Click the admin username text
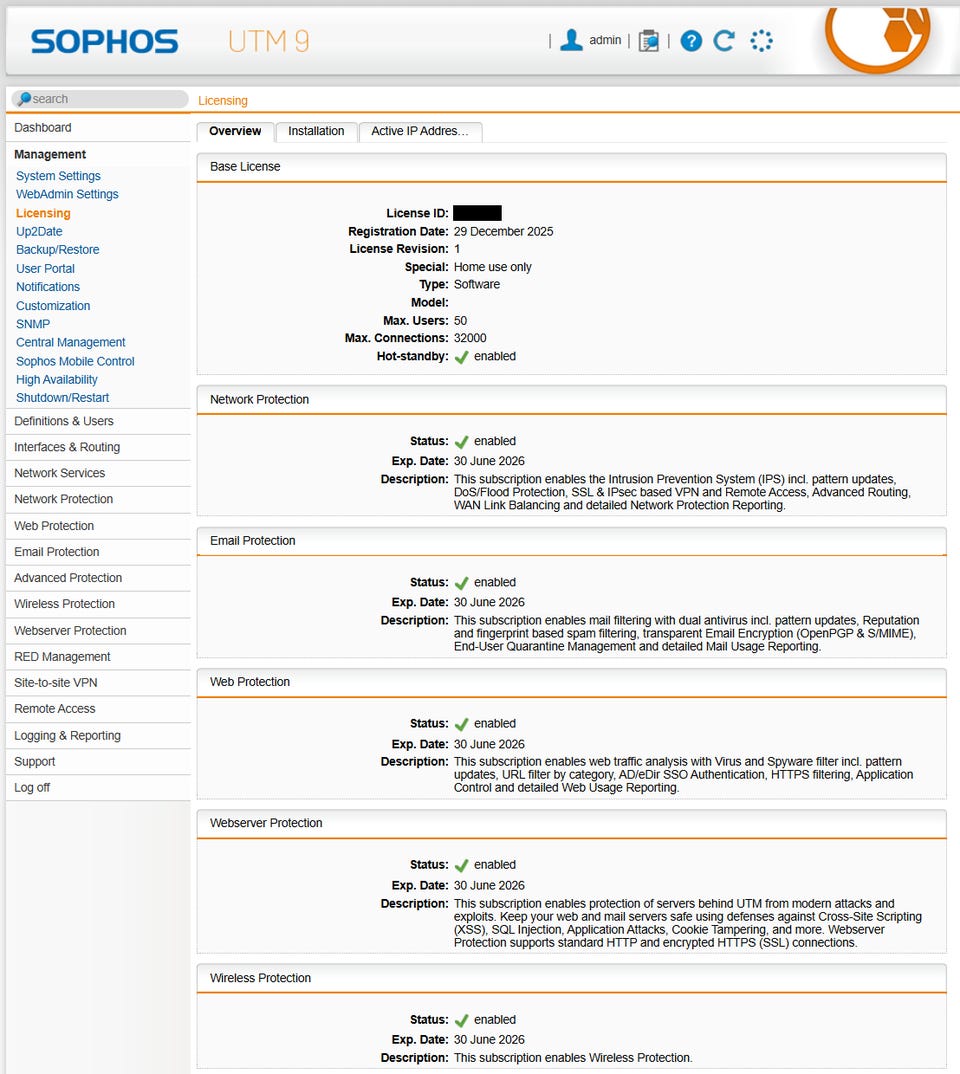This screenshot has width=960, height=1074. 605,40
